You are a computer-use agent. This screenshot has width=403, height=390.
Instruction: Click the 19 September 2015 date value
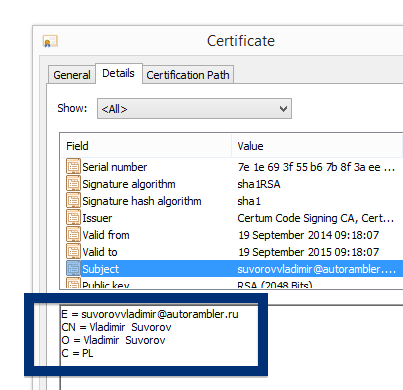click(x=308, y=252)
